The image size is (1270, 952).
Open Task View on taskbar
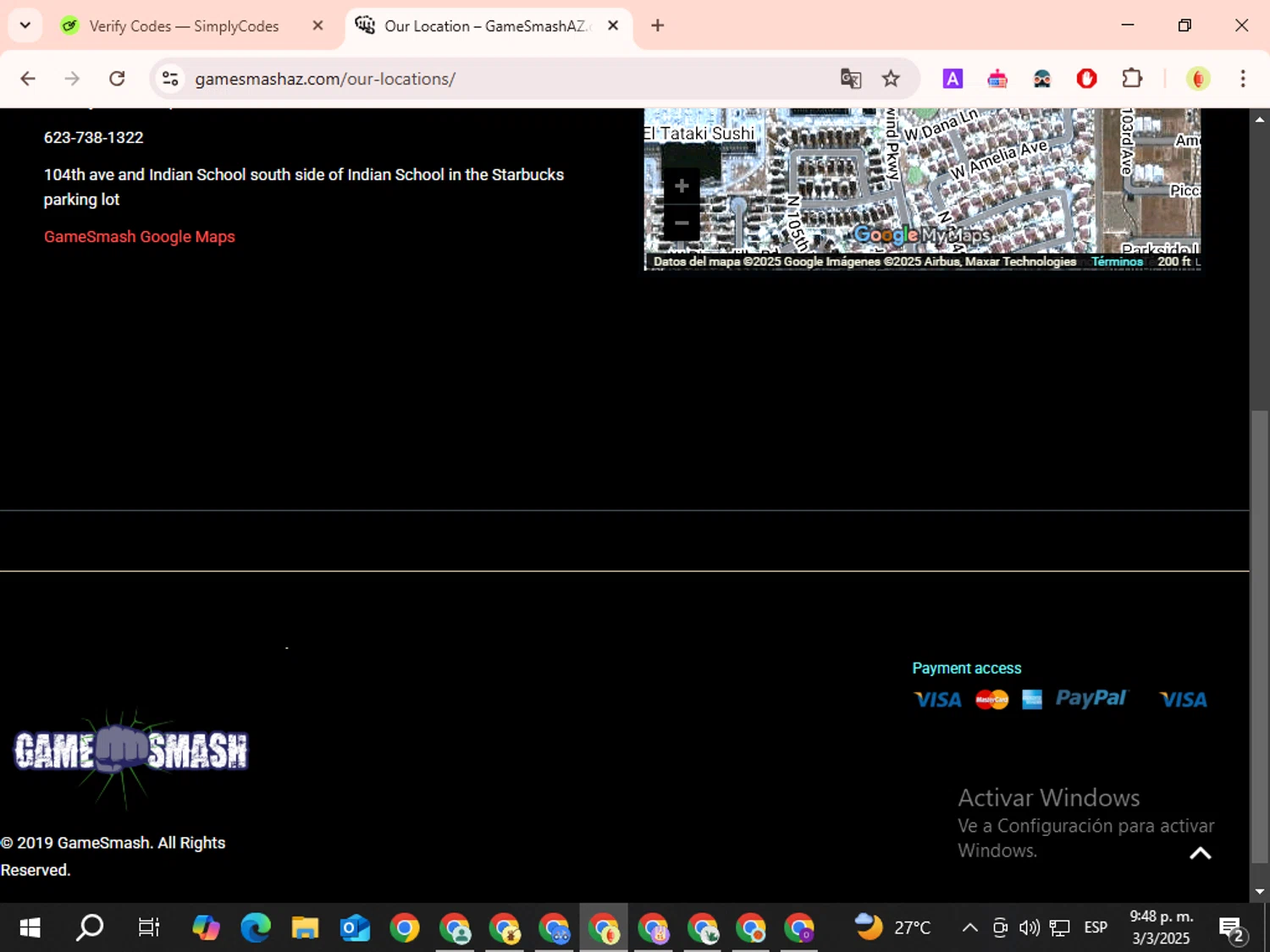[x=149, y=928]
